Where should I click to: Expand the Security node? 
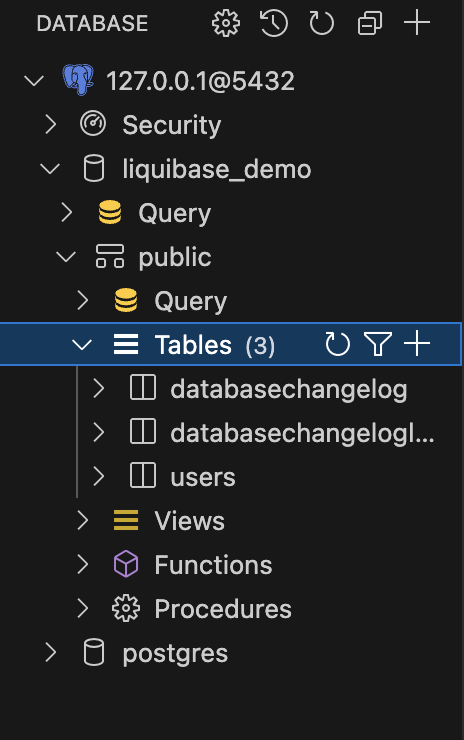51,125
